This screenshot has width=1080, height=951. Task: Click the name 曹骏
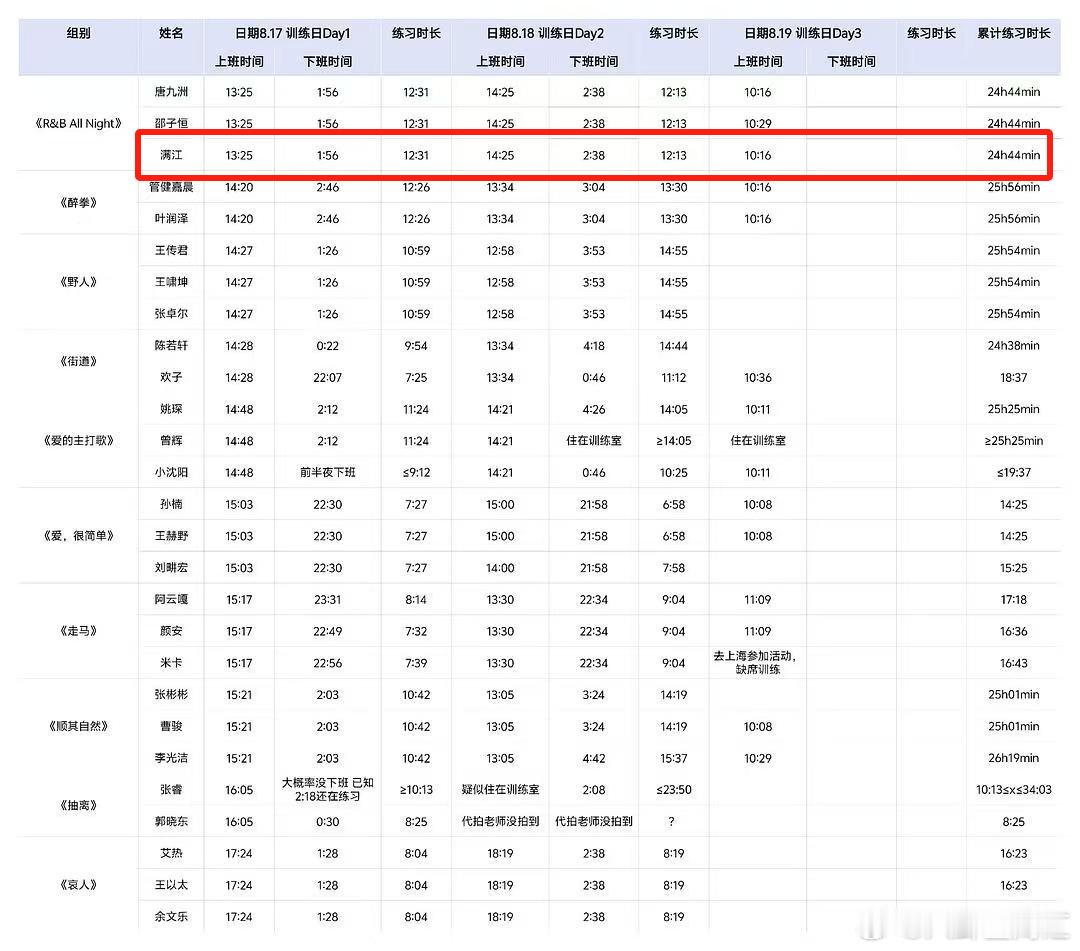click(x=171, y=726)
